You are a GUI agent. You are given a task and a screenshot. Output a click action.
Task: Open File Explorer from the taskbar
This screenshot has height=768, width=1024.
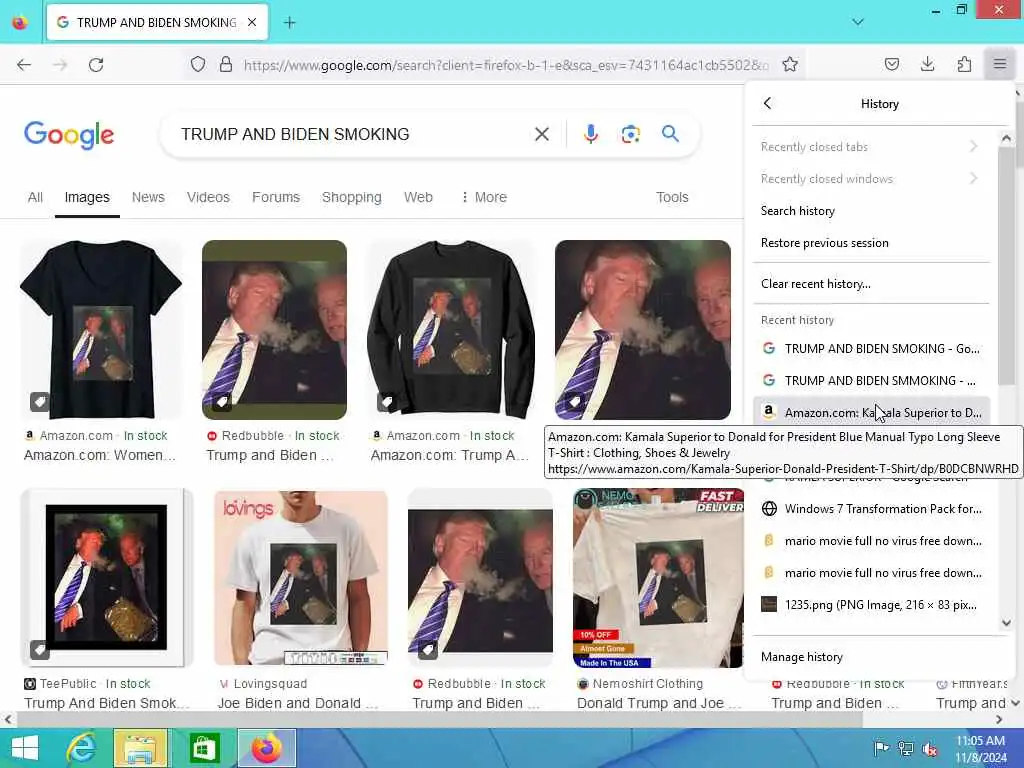tap(141, 748)
